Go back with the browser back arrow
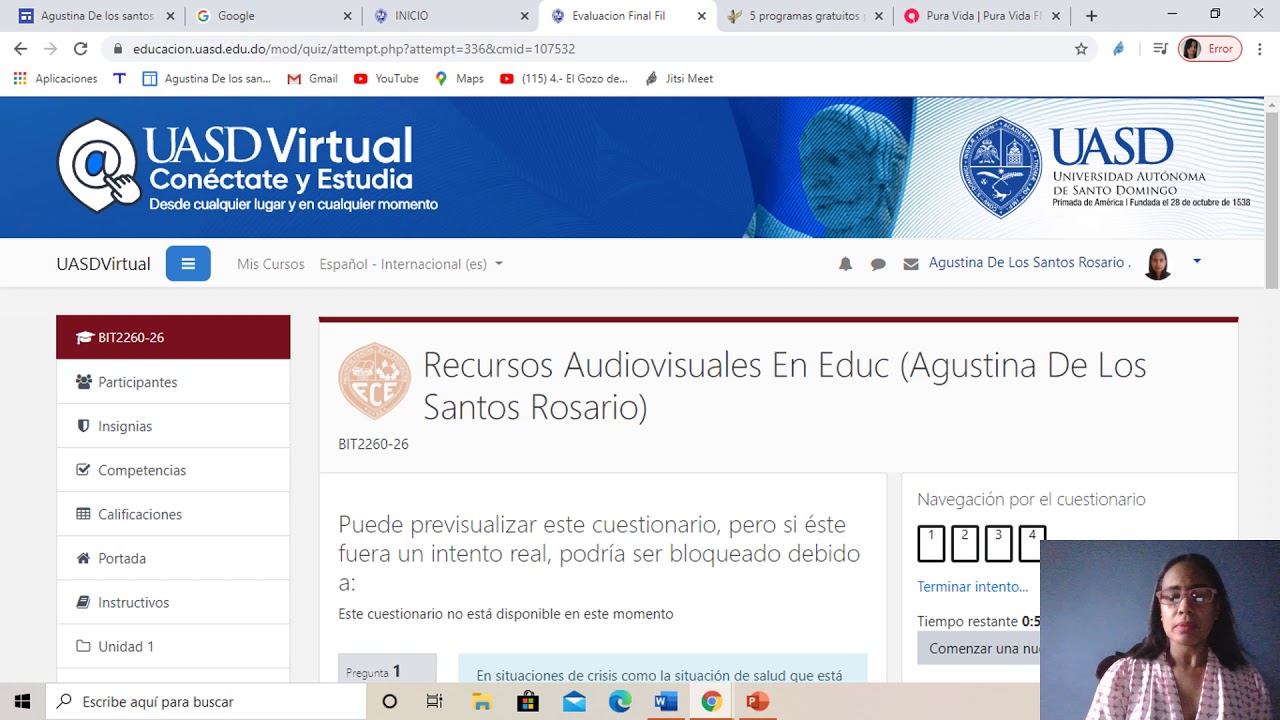The width and height of the screenshot is (1280, 720). pos(20,48)
